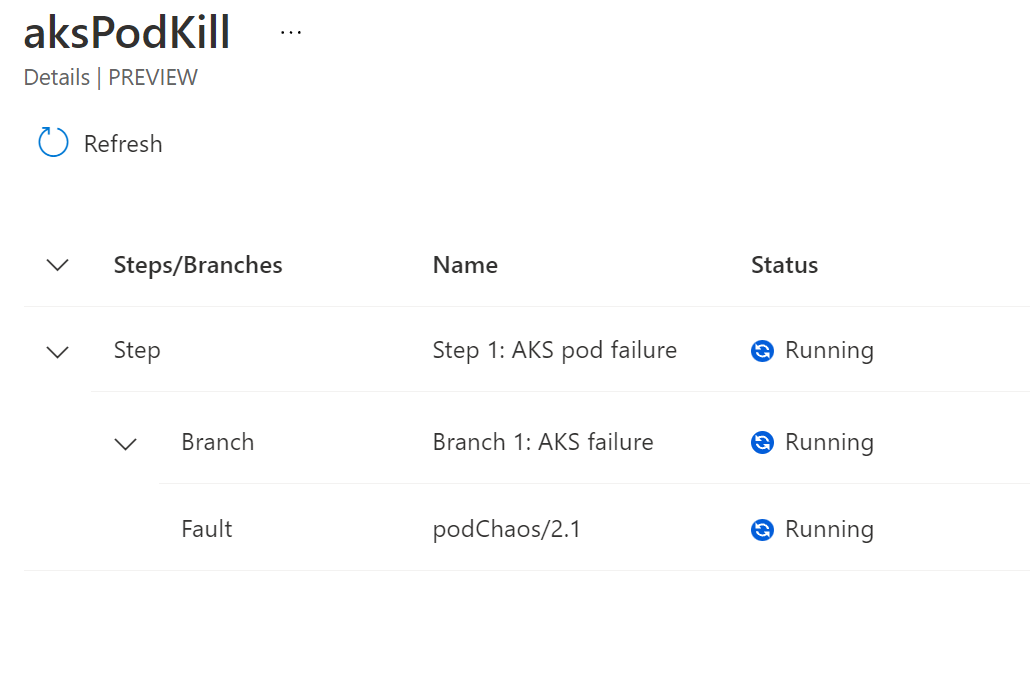Click the Running status icon for podChaos fault
Screen dimensions: 1030x679
pyautogui.click(x=762, y=529)
